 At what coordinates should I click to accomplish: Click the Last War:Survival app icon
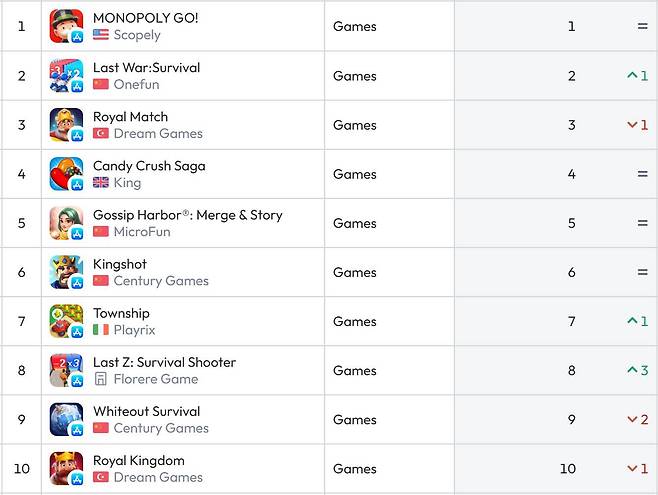tap(66, 76)
